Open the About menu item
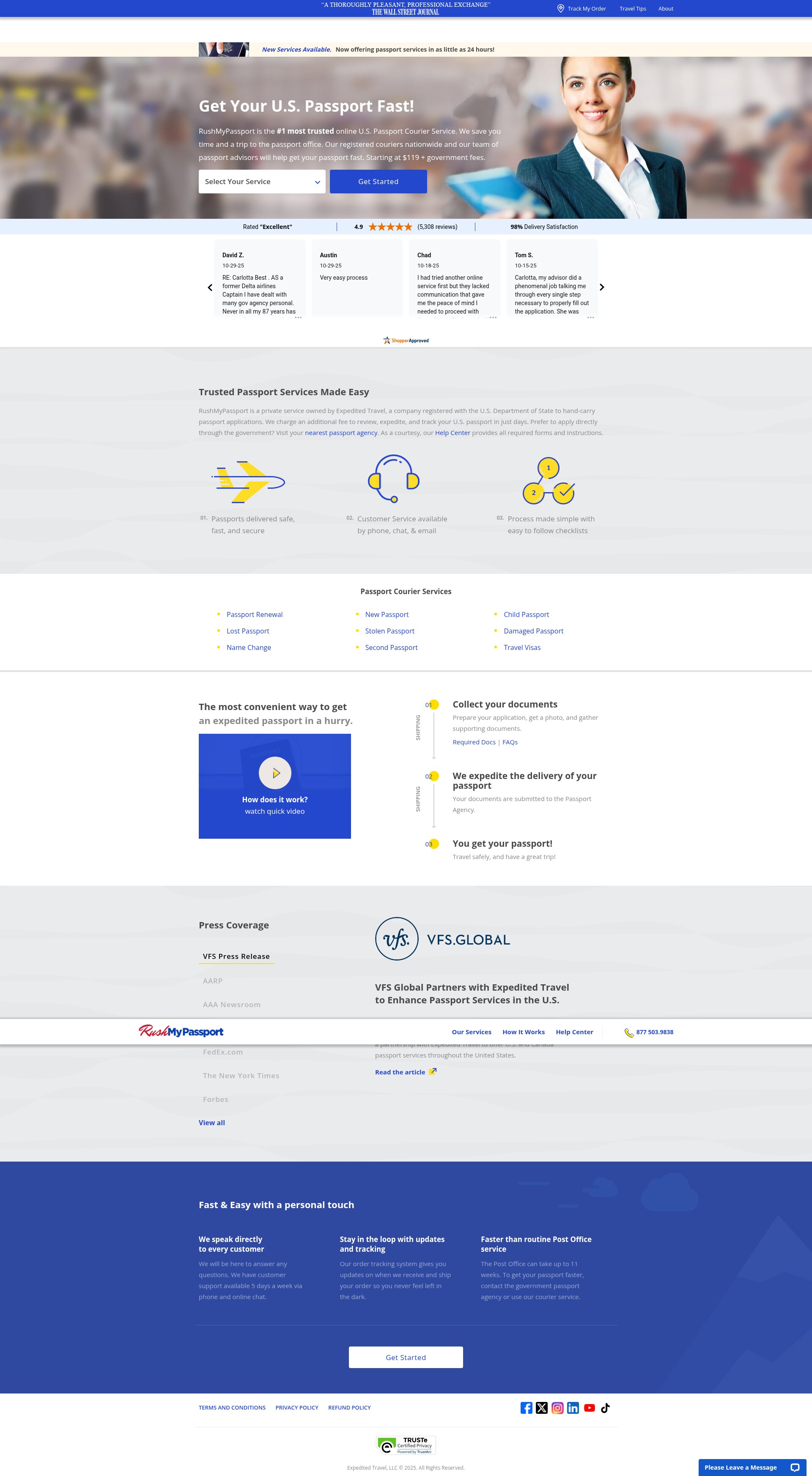 click(x=665, y=8)
